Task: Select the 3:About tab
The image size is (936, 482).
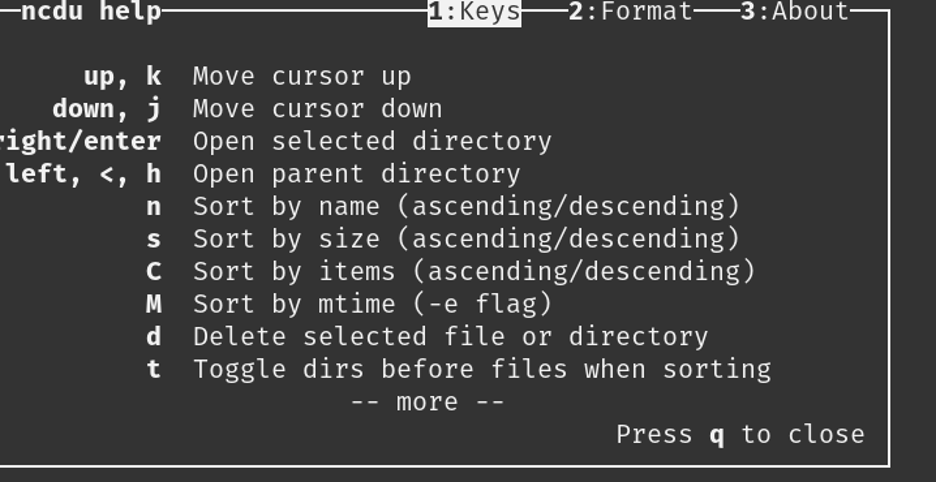Action: pyautogui.click(x=794, y=12)
